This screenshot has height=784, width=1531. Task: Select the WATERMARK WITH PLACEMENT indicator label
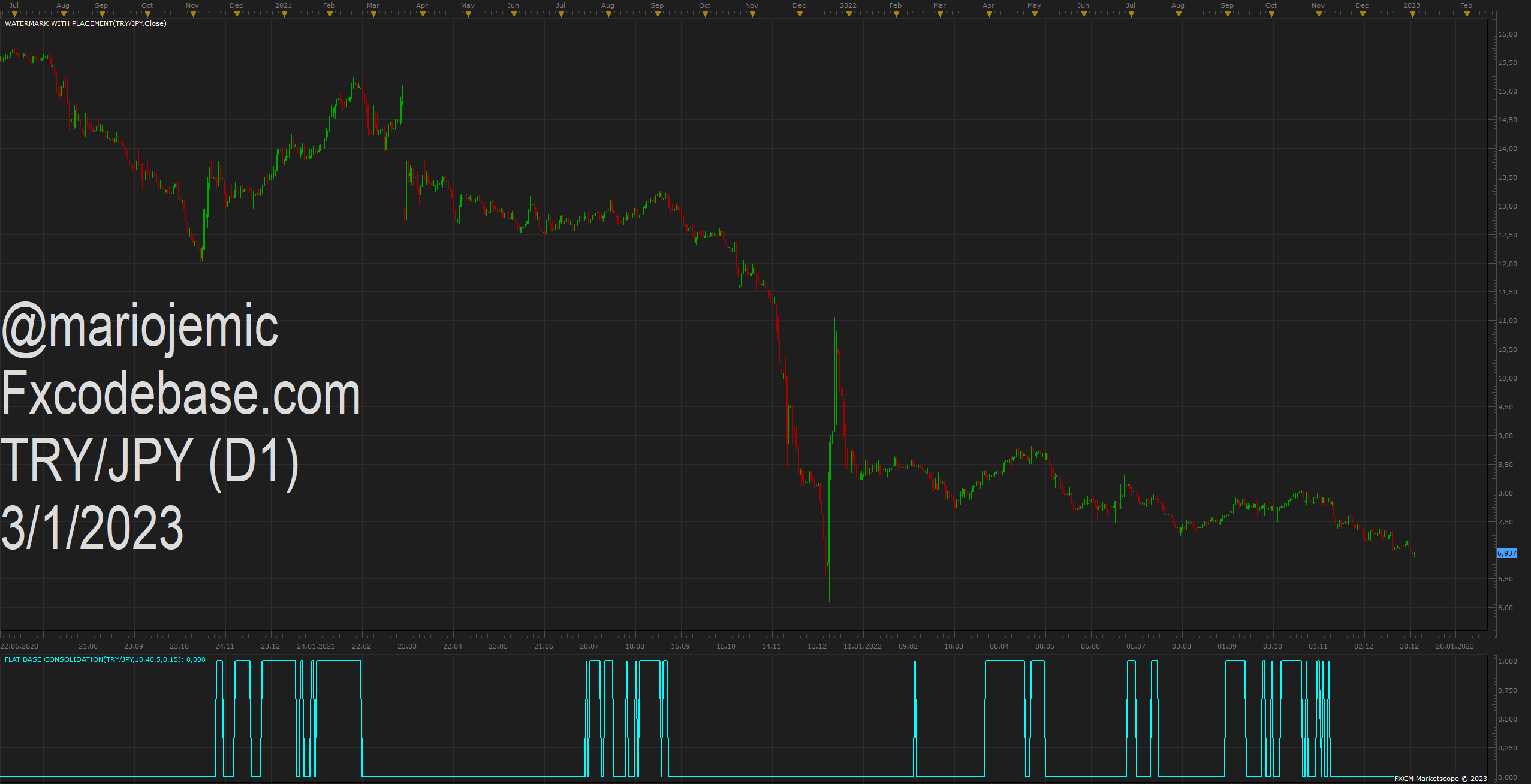[x=86, y=23]
